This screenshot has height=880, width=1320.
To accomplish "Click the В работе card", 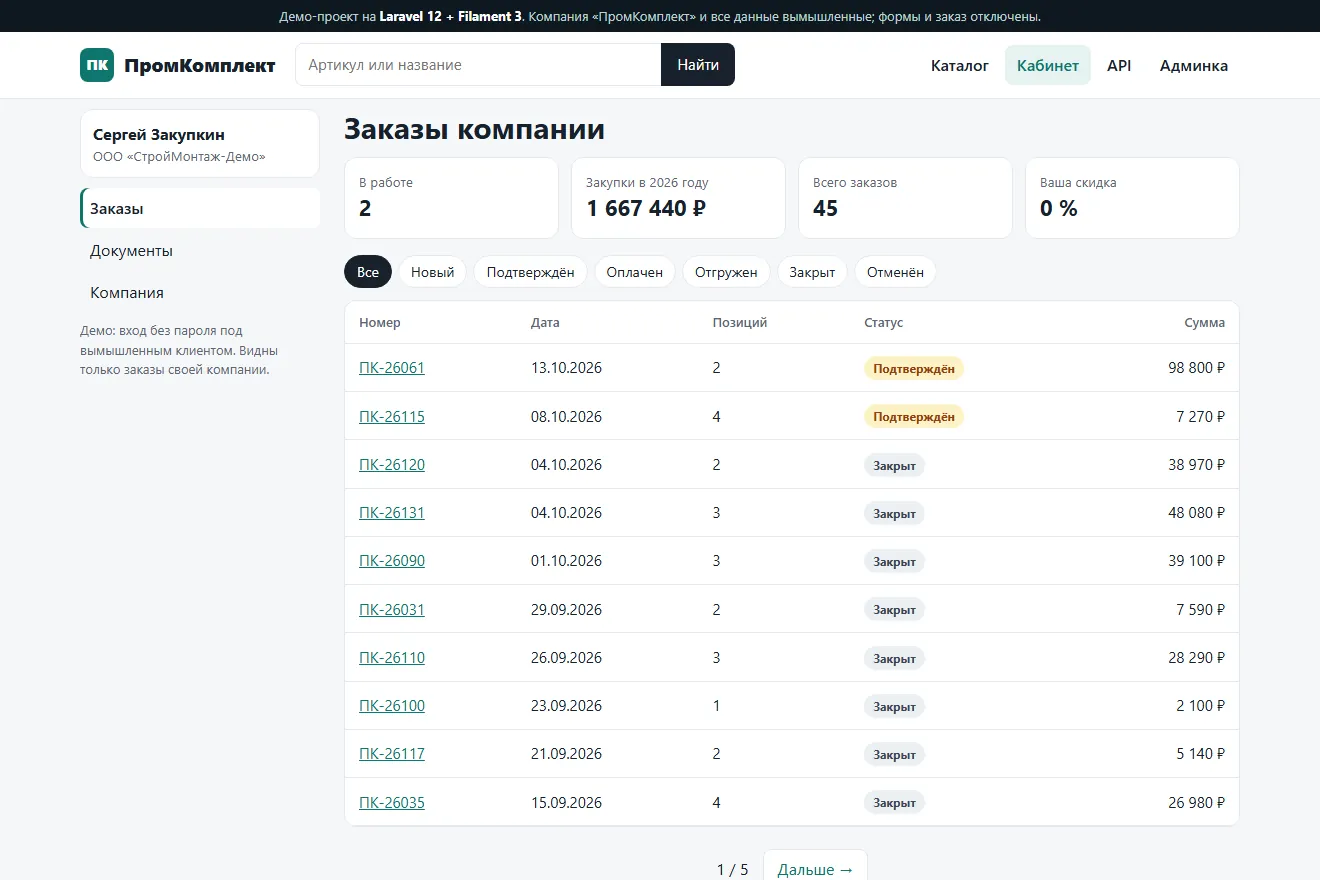I will click(x=451, y=198).
